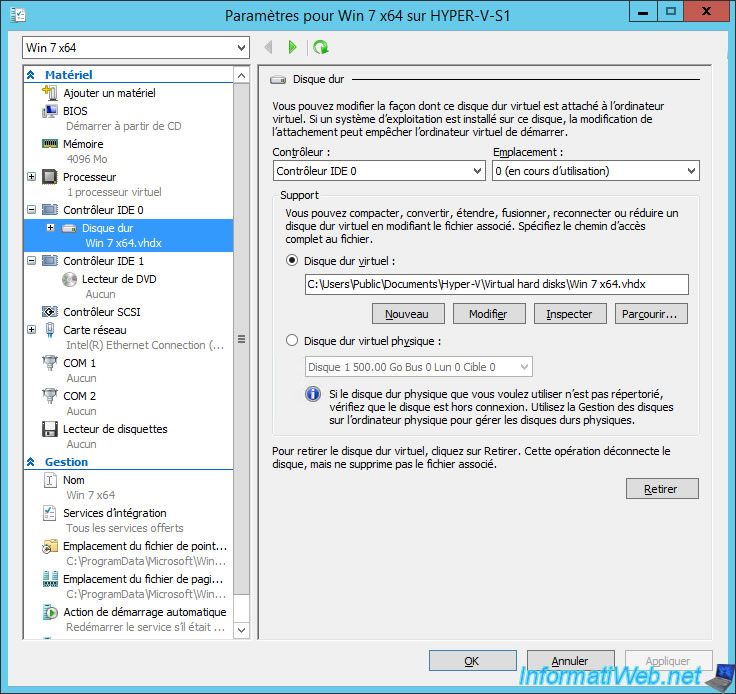Screen dimensions: 736x694
Task: Open the Win 7 x64 virtual machine dropdown
Action: (x=136, y=48)
